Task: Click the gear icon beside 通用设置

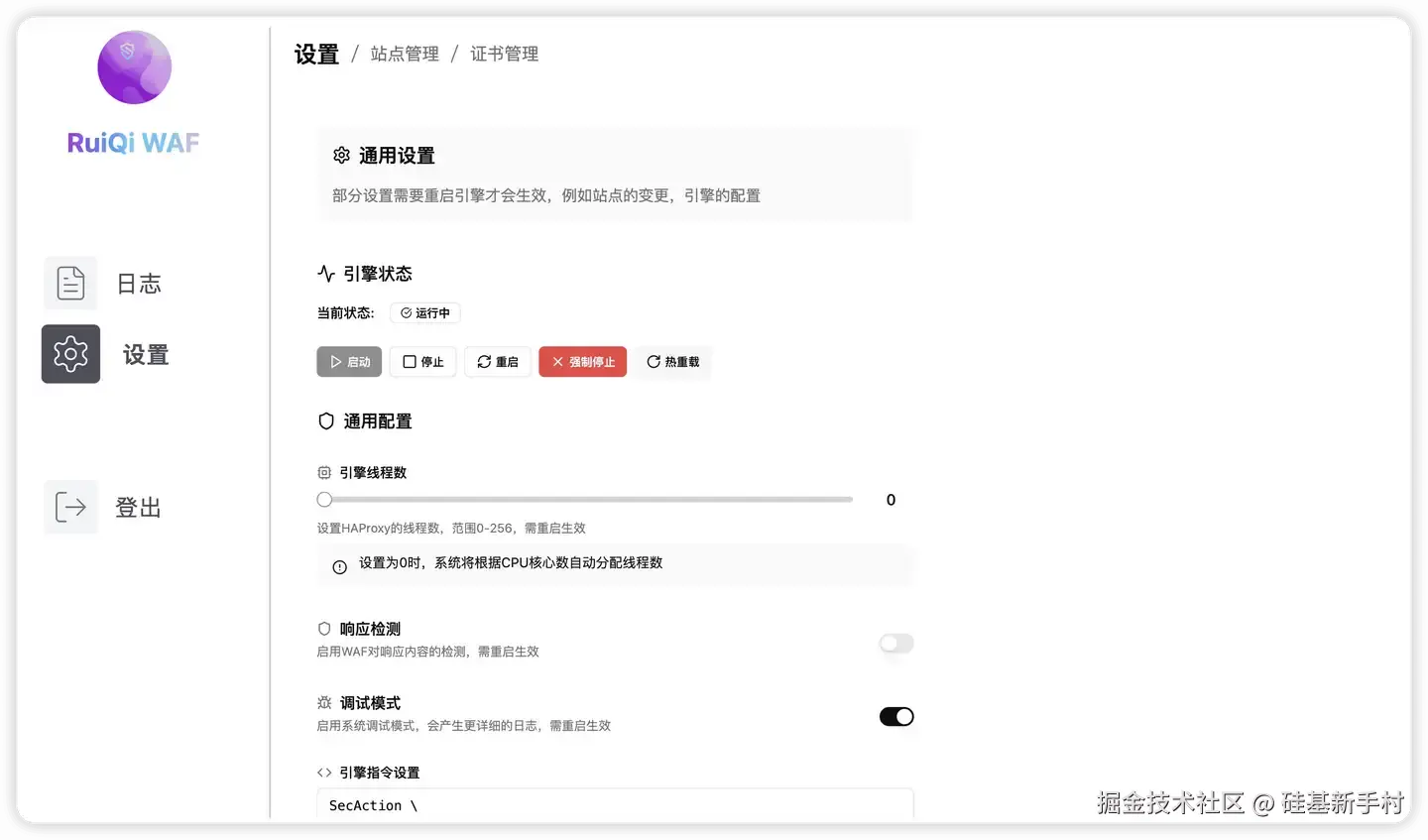Action: click(x=341, y=155)
